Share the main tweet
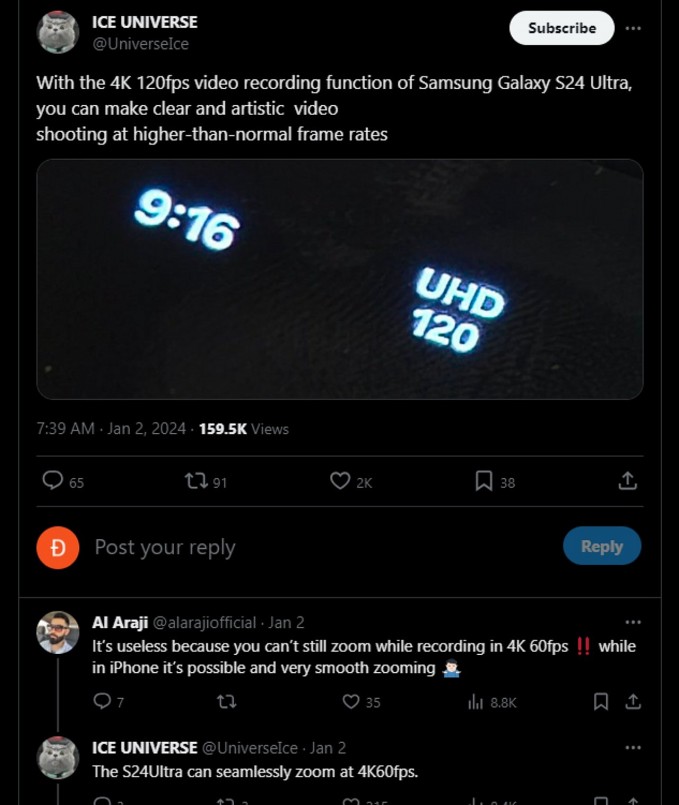Screen dimensions: 679x805 (x=627, y=481)
